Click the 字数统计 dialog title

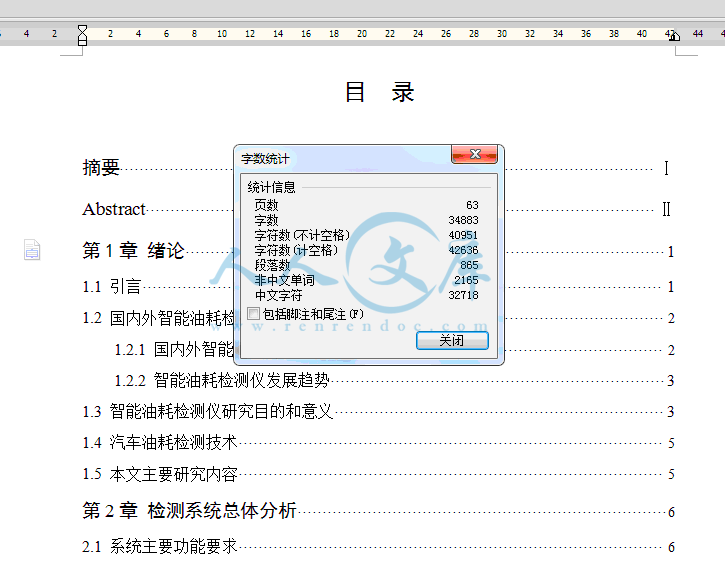265,159
